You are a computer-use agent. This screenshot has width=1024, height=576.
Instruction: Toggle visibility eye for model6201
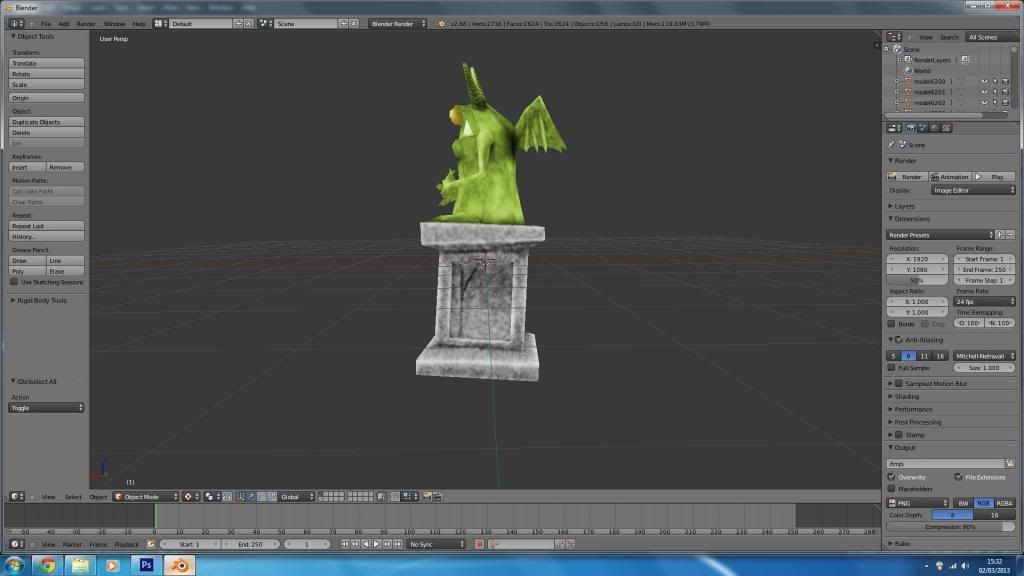(984, 92)
